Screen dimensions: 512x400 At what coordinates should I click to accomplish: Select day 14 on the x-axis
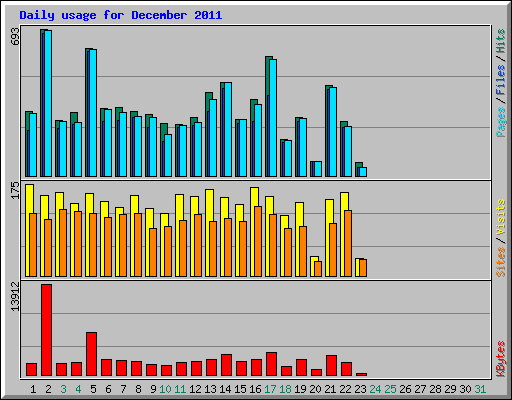pos(225,389)
